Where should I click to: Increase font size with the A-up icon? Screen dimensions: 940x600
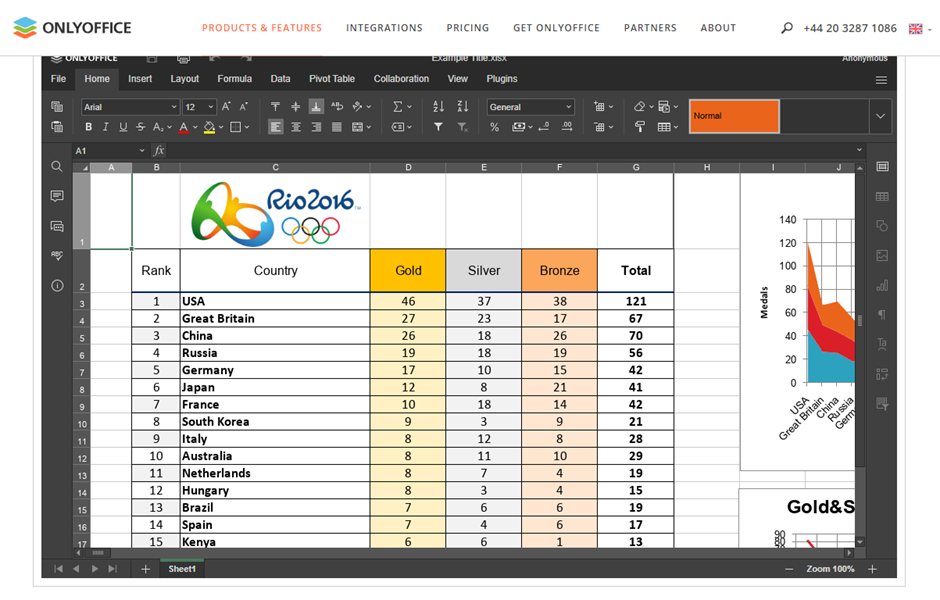tap(226, 107)
